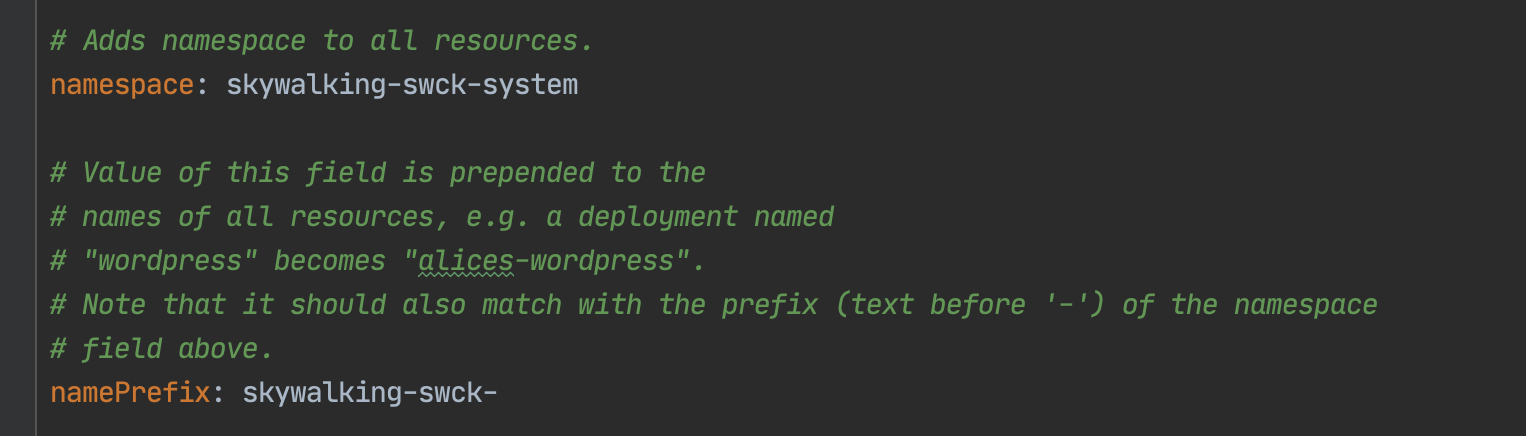Select the skywalking-swck-system namespace value
The image size is (1526, 436).
(402, 85)
